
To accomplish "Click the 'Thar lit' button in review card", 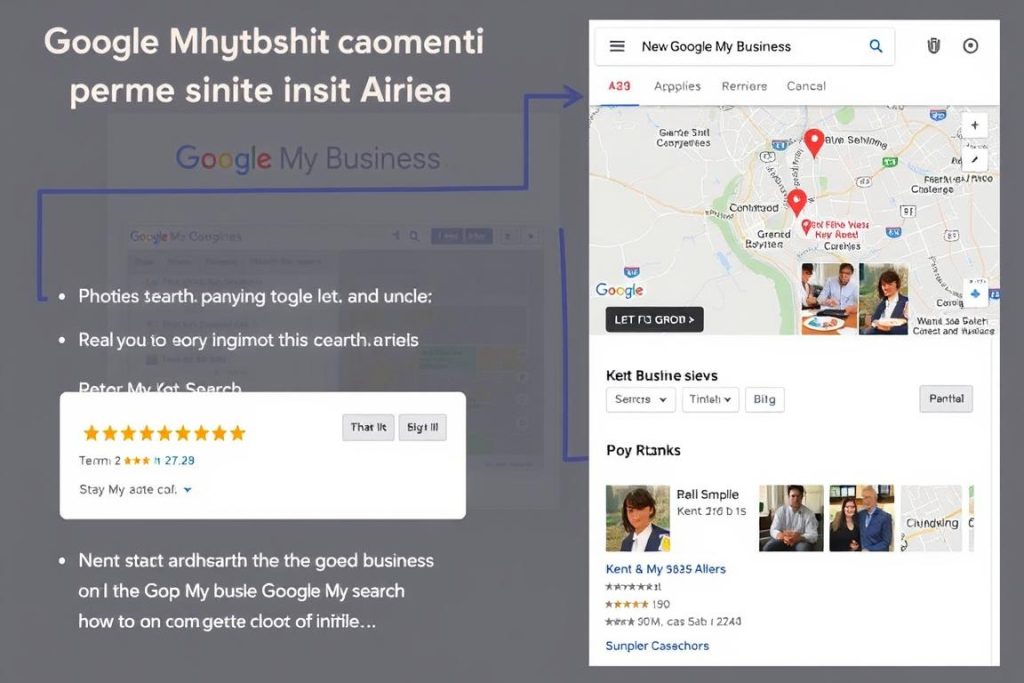I will (368, 427).
